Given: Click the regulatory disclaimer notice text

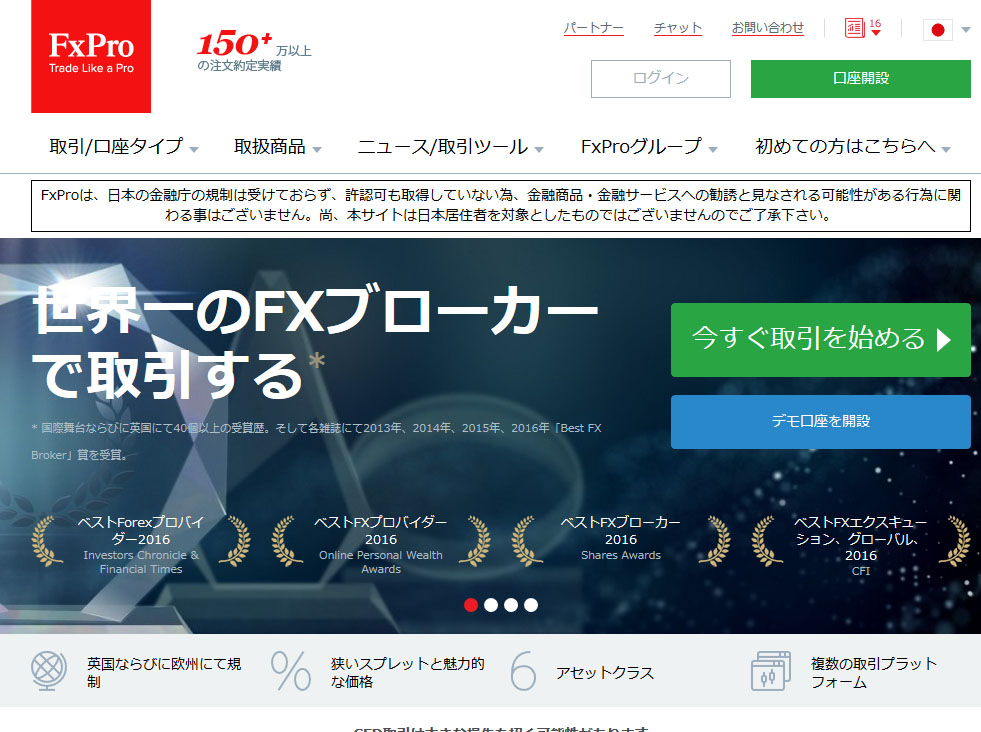Looking at the screenshot, I should [501, 205].
